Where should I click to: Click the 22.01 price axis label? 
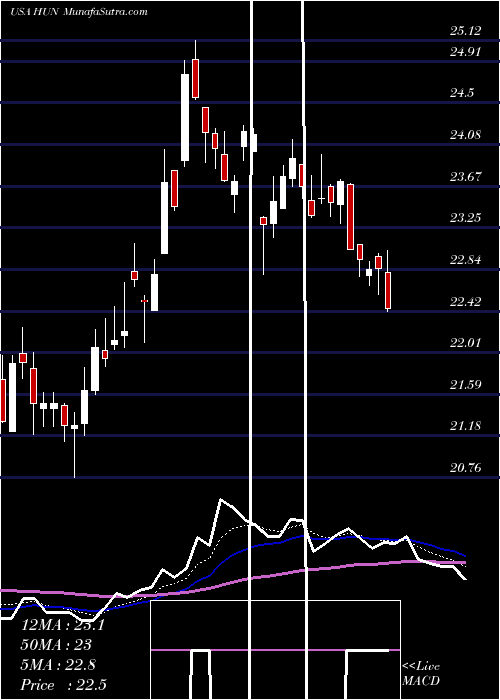(465, 342)
